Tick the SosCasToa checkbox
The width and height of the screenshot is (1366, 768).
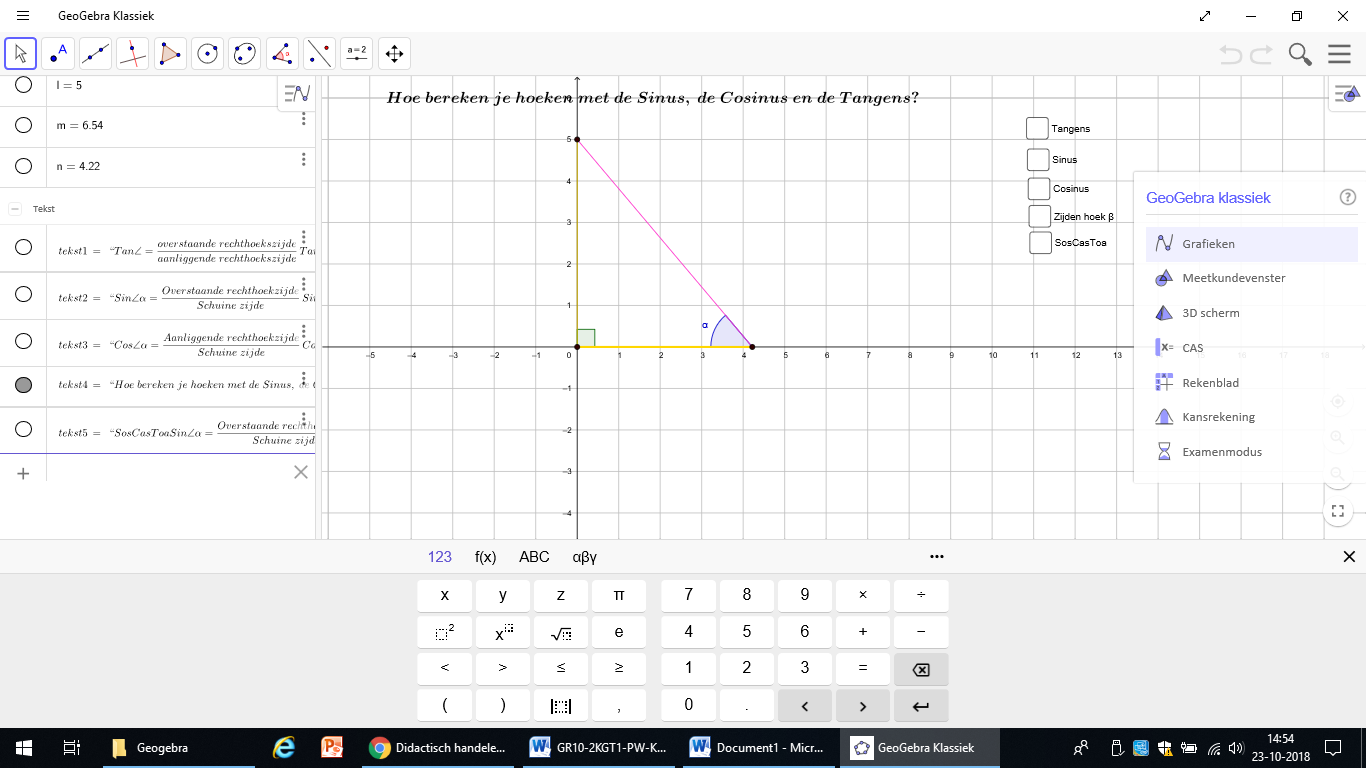point(1040,243)
